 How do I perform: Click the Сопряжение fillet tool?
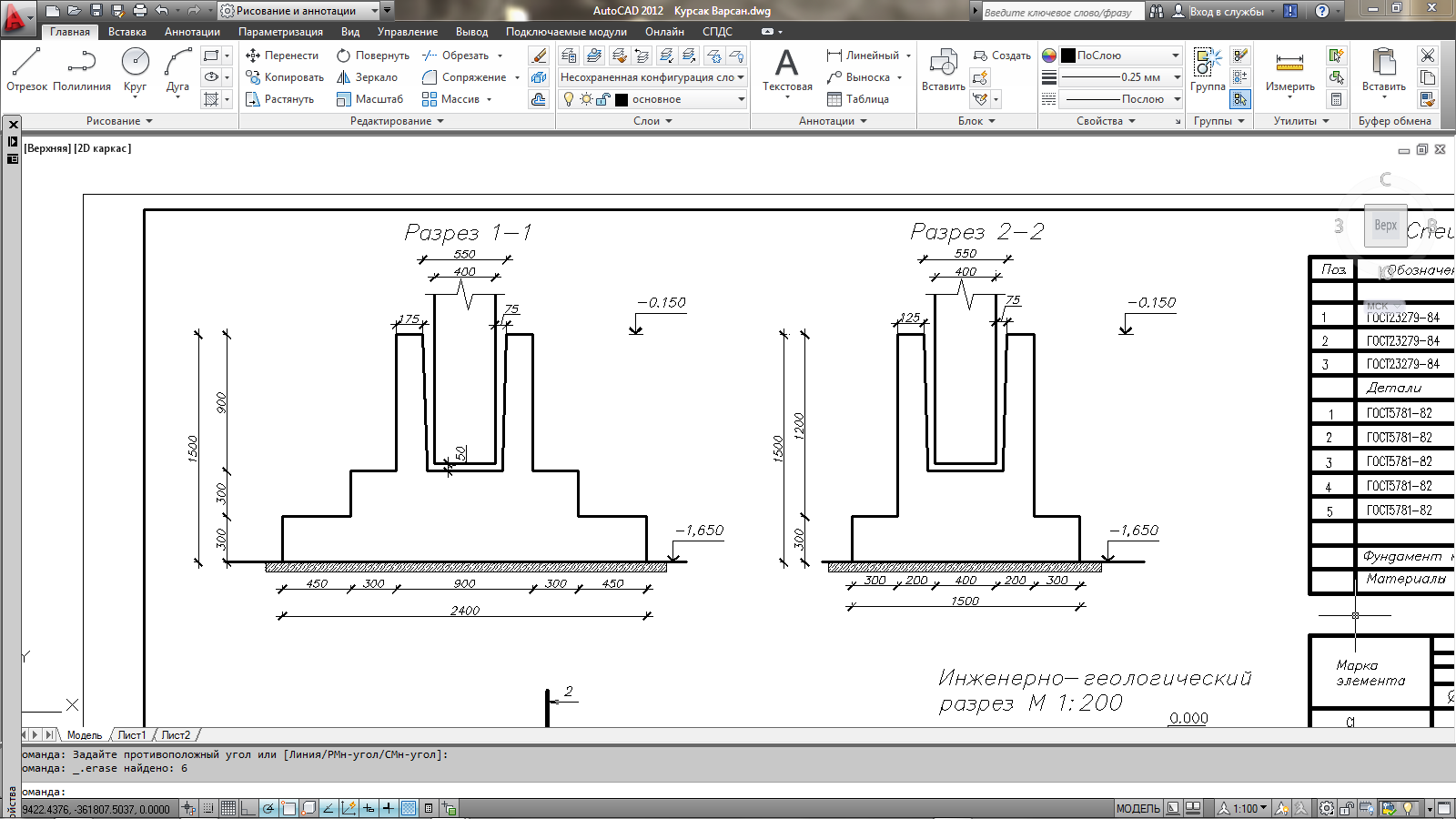click(464, 77)
